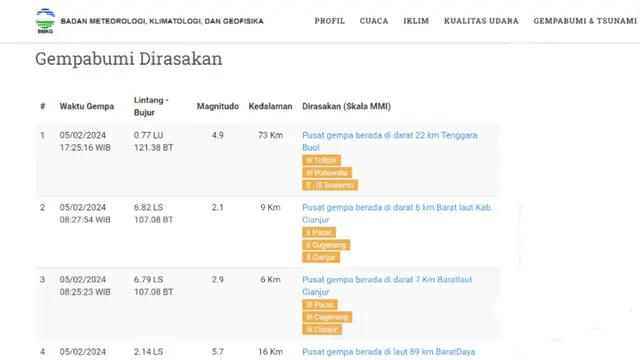Select coordinates 0.77 LU 121.38 BT
The height and width of the screenshot is (360, 640).
click(153, 141)
